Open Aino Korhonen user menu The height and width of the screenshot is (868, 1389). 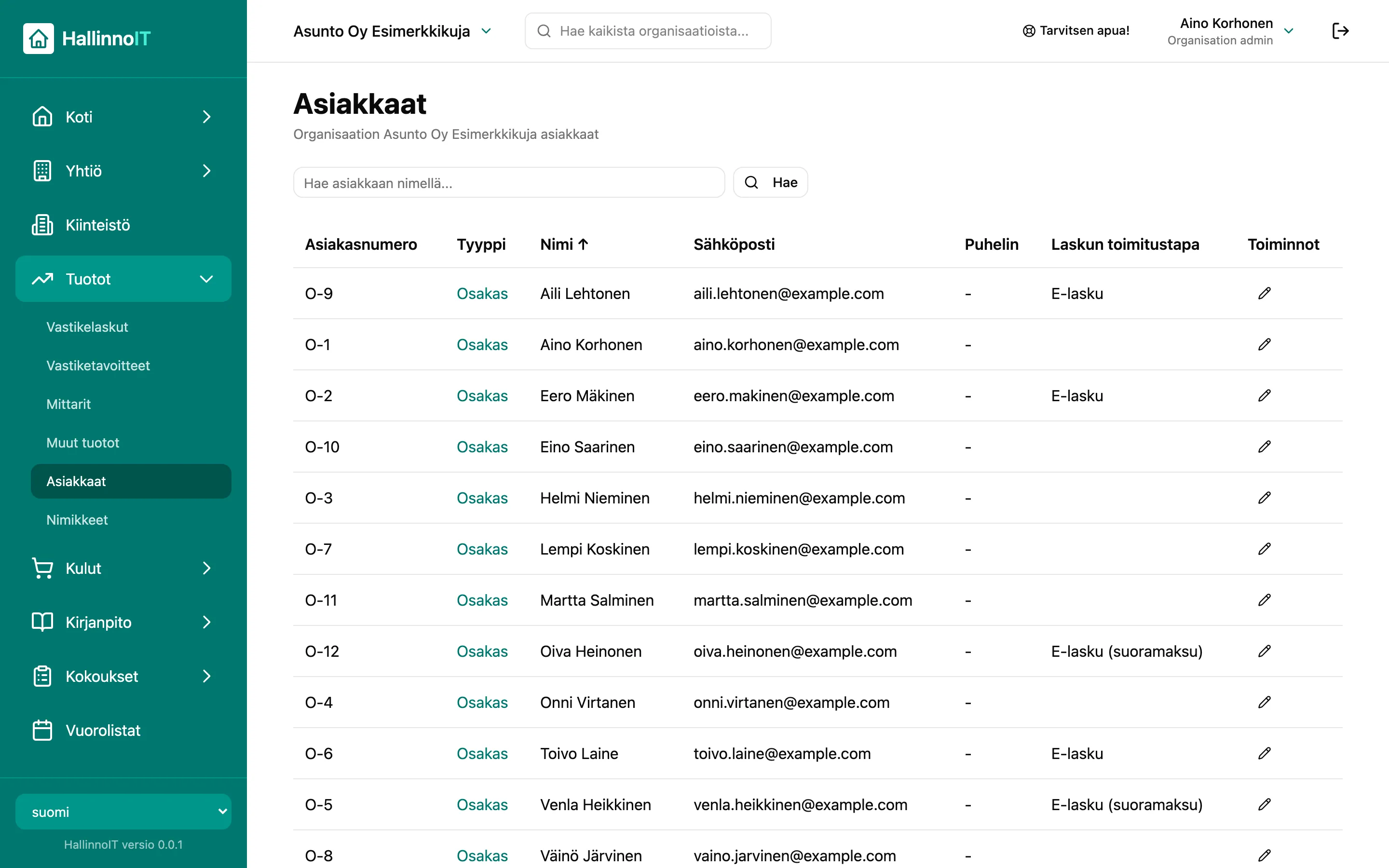[x=1231, y=31]
